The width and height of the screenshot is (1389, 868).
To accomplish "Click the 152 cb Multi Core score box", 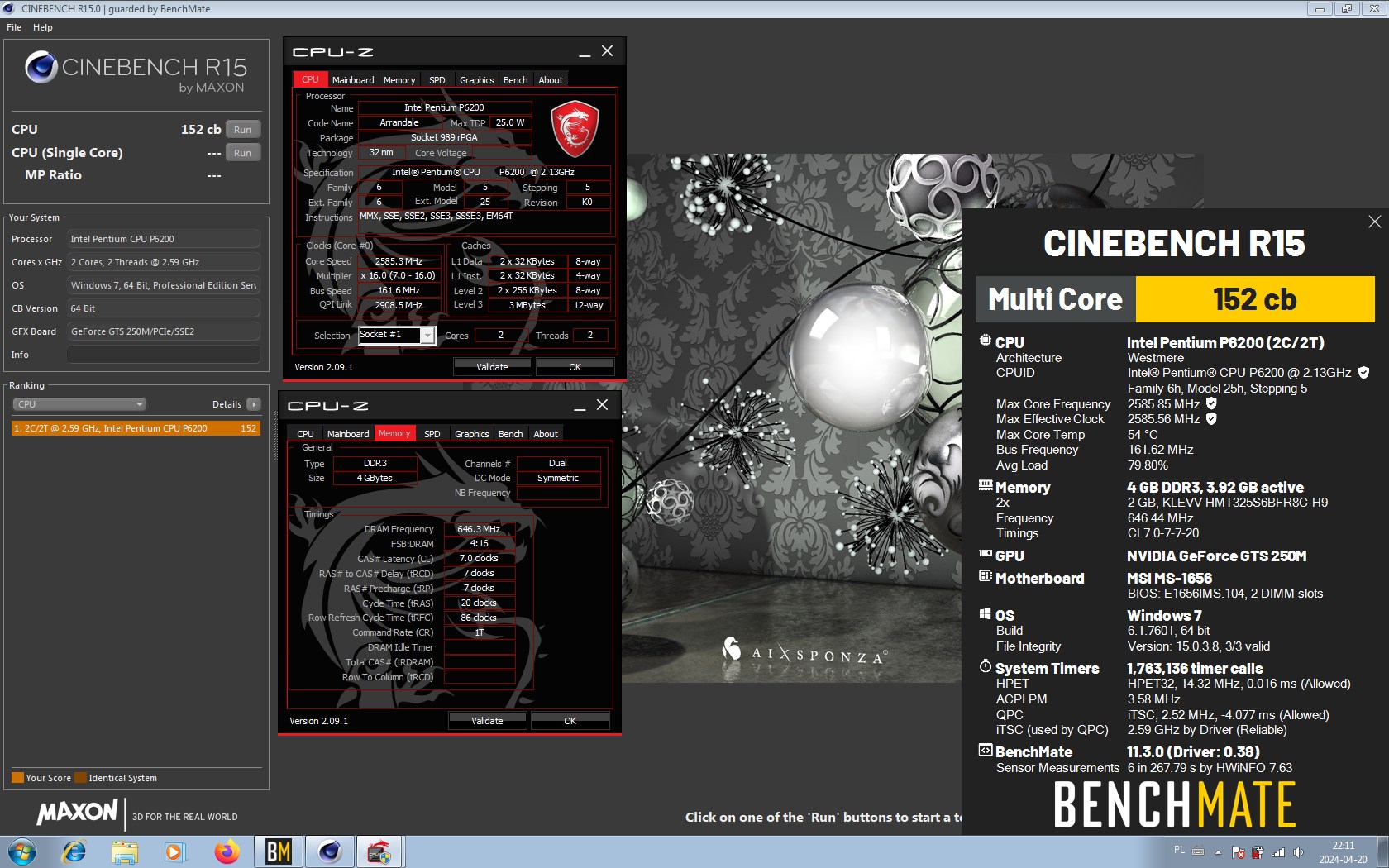I will pos(1255,299).
